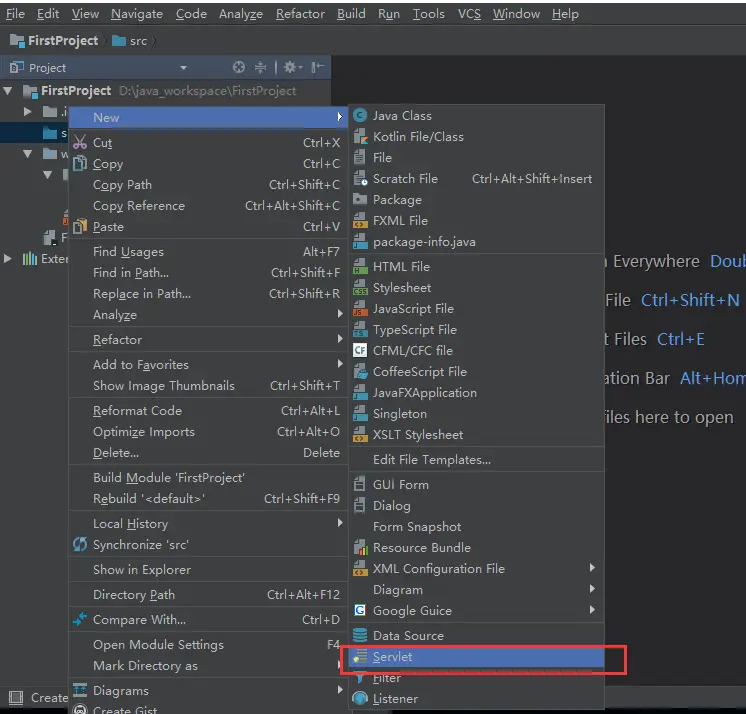Click Edit File Templates... entry
Viewport: 746px width, 714px height.
(x=477, y=460)
